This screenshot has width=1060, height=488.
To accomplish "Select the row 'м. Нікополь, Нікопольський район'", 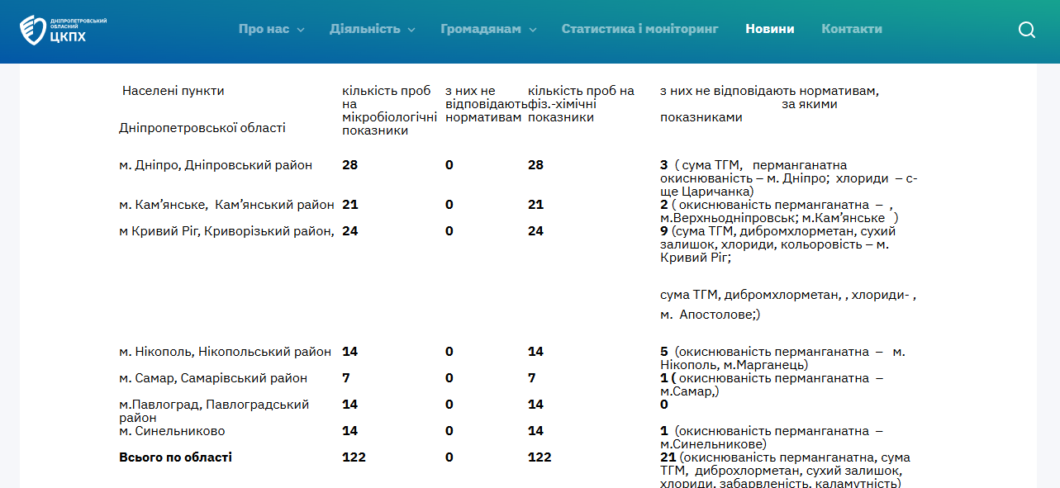I will pos(225,351).
